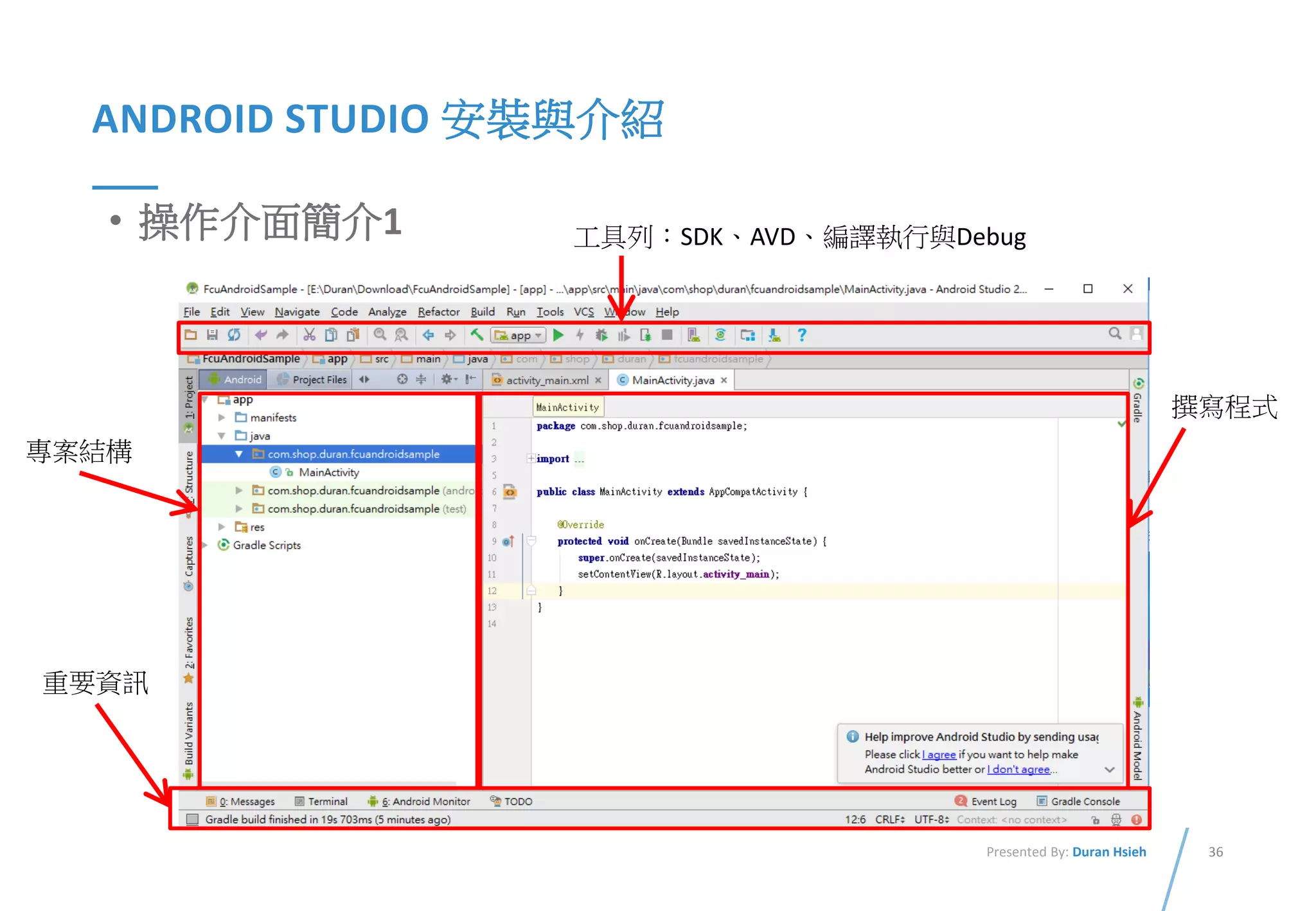
Task: Click the Replace icon in toolbar
Action: pyautogui.click(x=401, y=335)
